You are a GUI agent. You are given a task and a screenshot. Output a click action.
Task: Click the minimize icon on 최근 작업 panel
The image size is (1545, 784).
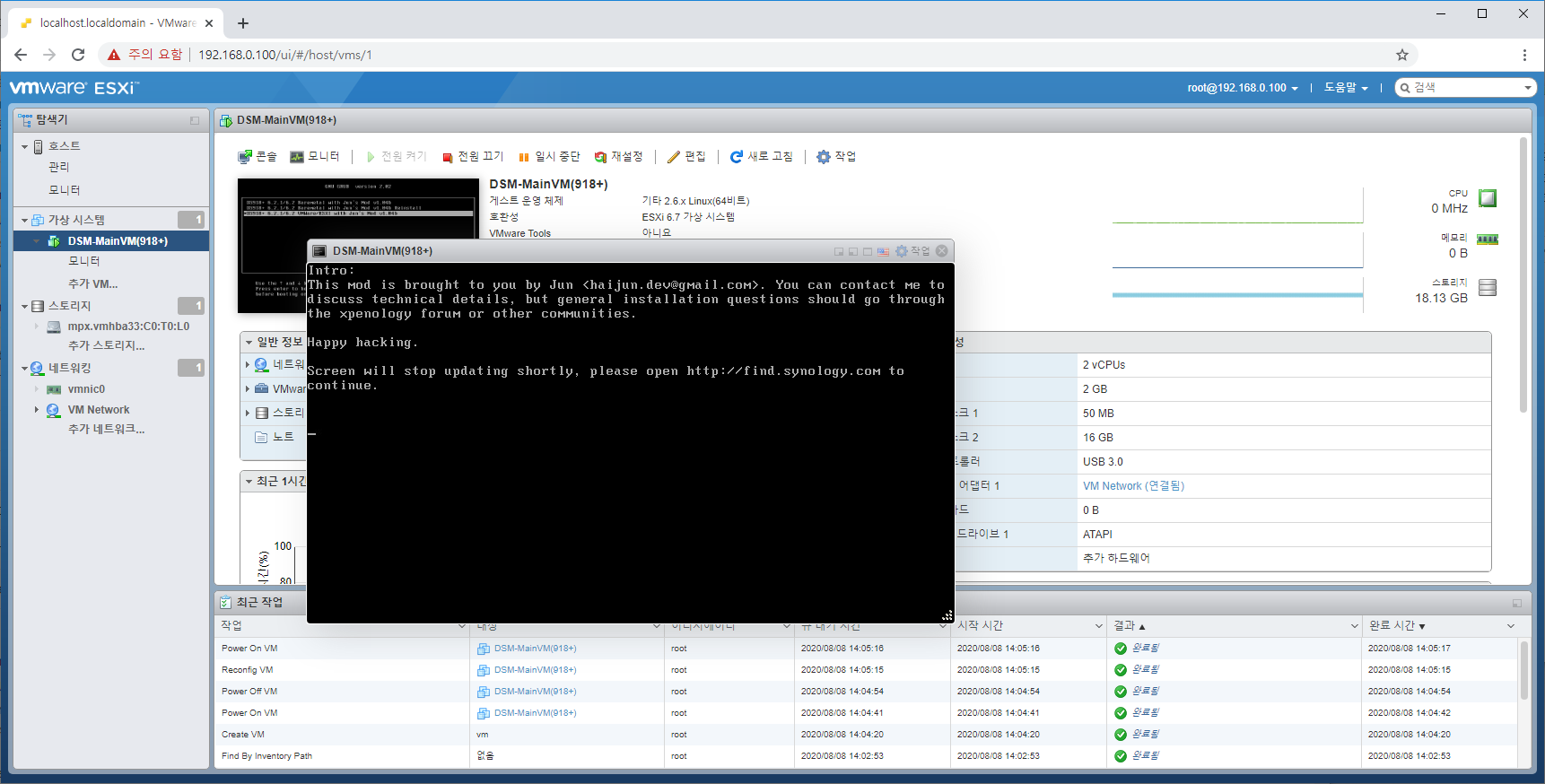pyautogui.click(x=1517, y=603)
